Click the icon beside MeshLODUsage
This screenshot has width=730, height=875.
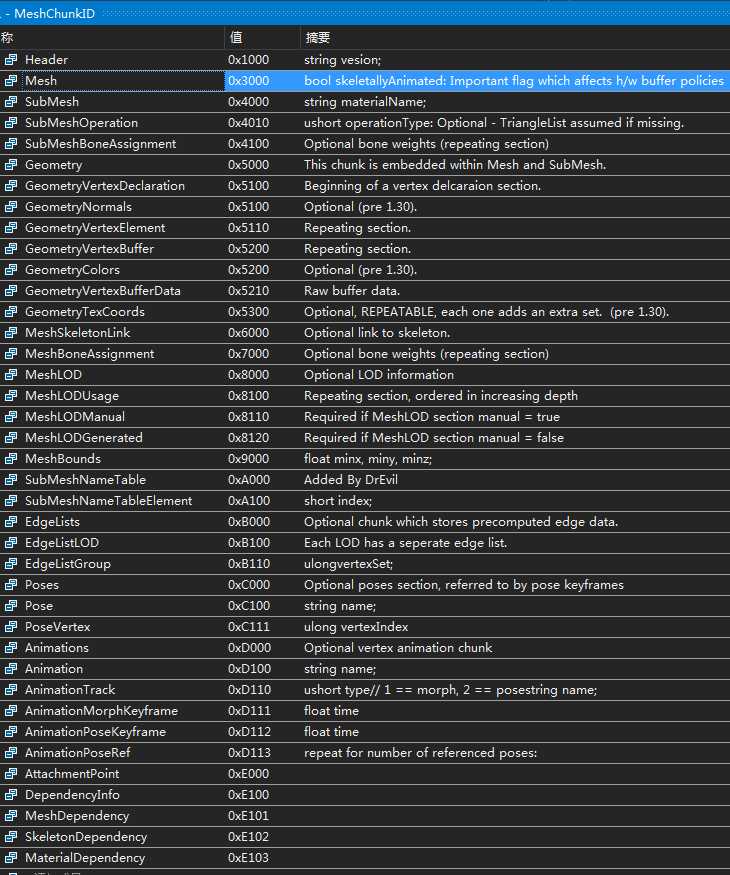(11, 396)
